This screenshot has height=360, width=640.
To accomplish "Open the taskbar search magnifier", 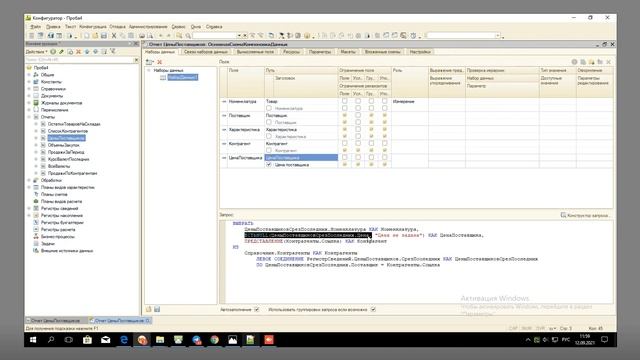I will tap(51, 340).
